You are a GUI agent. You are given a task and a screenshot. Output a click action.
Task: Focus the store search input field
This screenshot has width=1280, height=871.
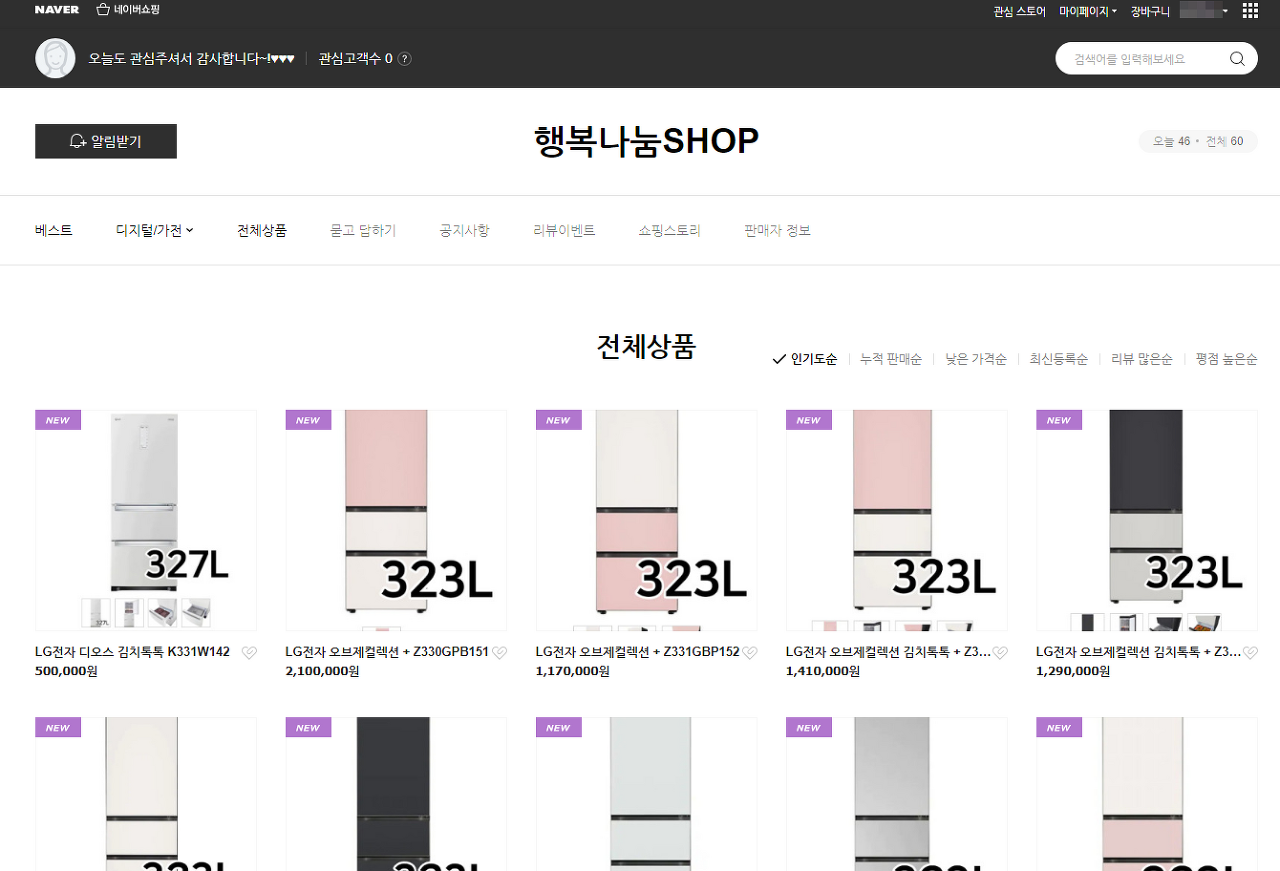[x=1140, y=59]
